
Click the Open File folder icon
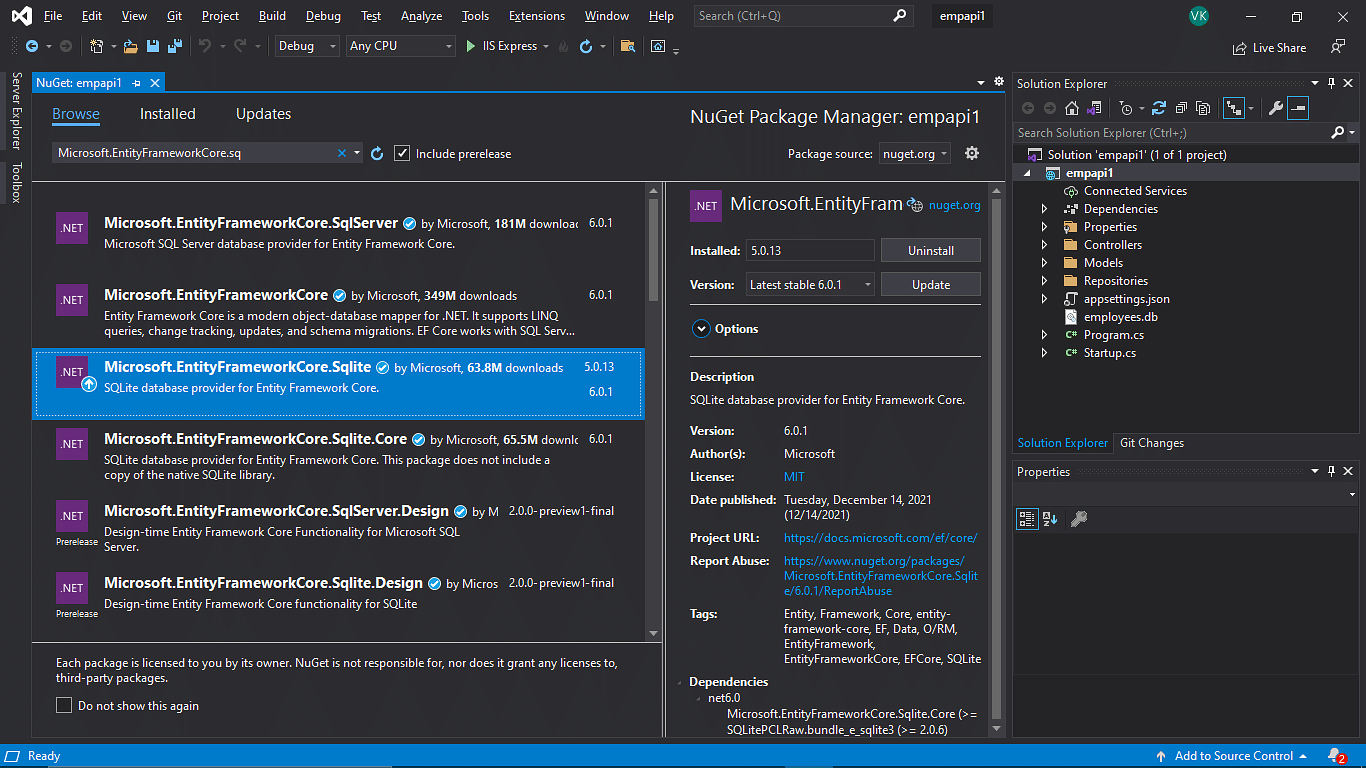tap(131, 46)
